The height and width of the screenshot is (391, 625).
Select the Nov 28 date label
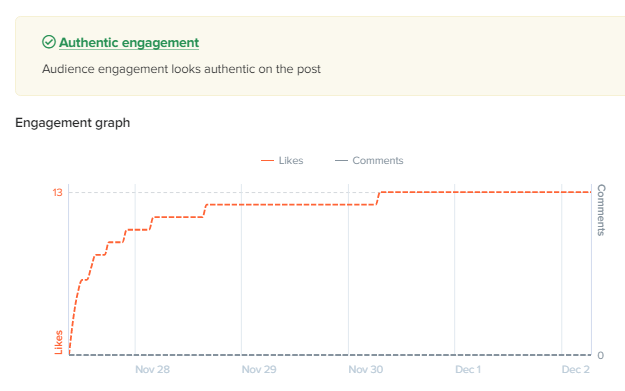pyautogui.click(x=152, y=369)
